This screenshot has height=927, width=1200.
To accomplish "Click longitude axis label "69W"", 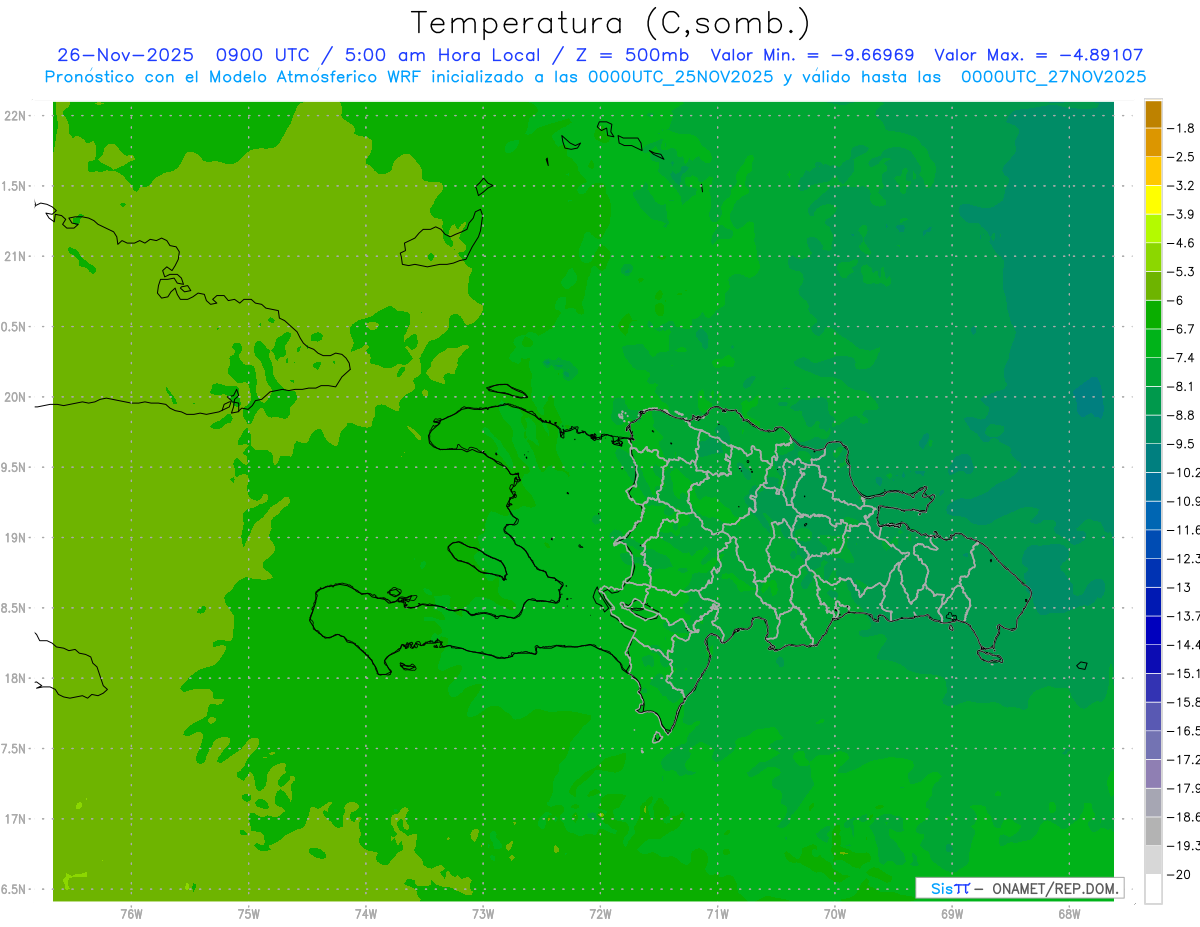I will click(x=951, y=914).
